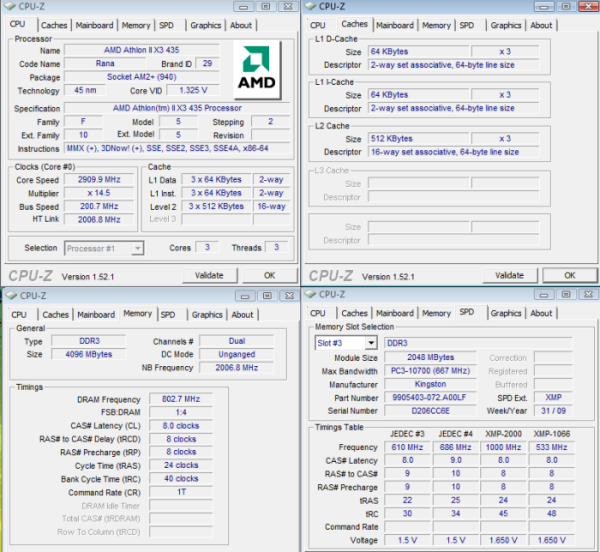The height and width of the screenshot is (552, 600).
Task: Click CPU-Z title icon of bottom-right window
Action: click(310, 294)
